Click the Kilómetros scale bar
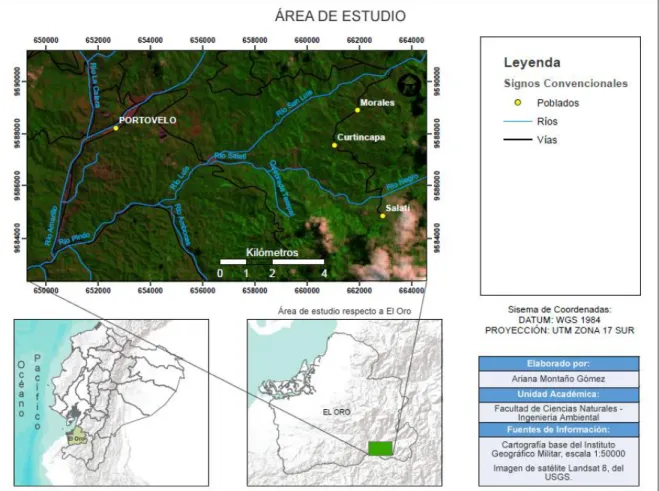The height and width of the screenshot is (491, 659). click(272, 262)
